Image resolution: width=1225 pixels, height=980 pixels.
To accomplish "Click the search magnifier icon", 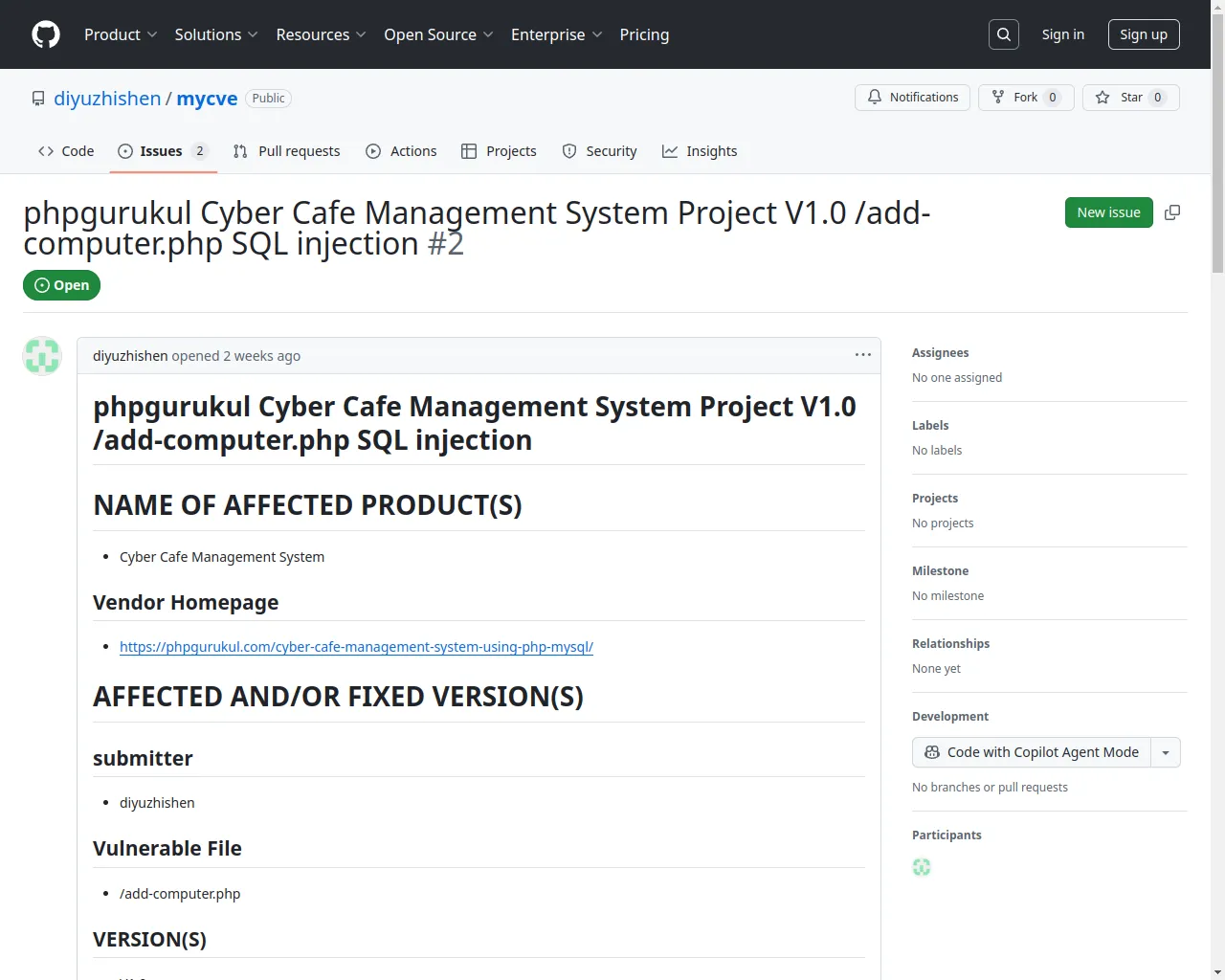I will (1004, 34).
